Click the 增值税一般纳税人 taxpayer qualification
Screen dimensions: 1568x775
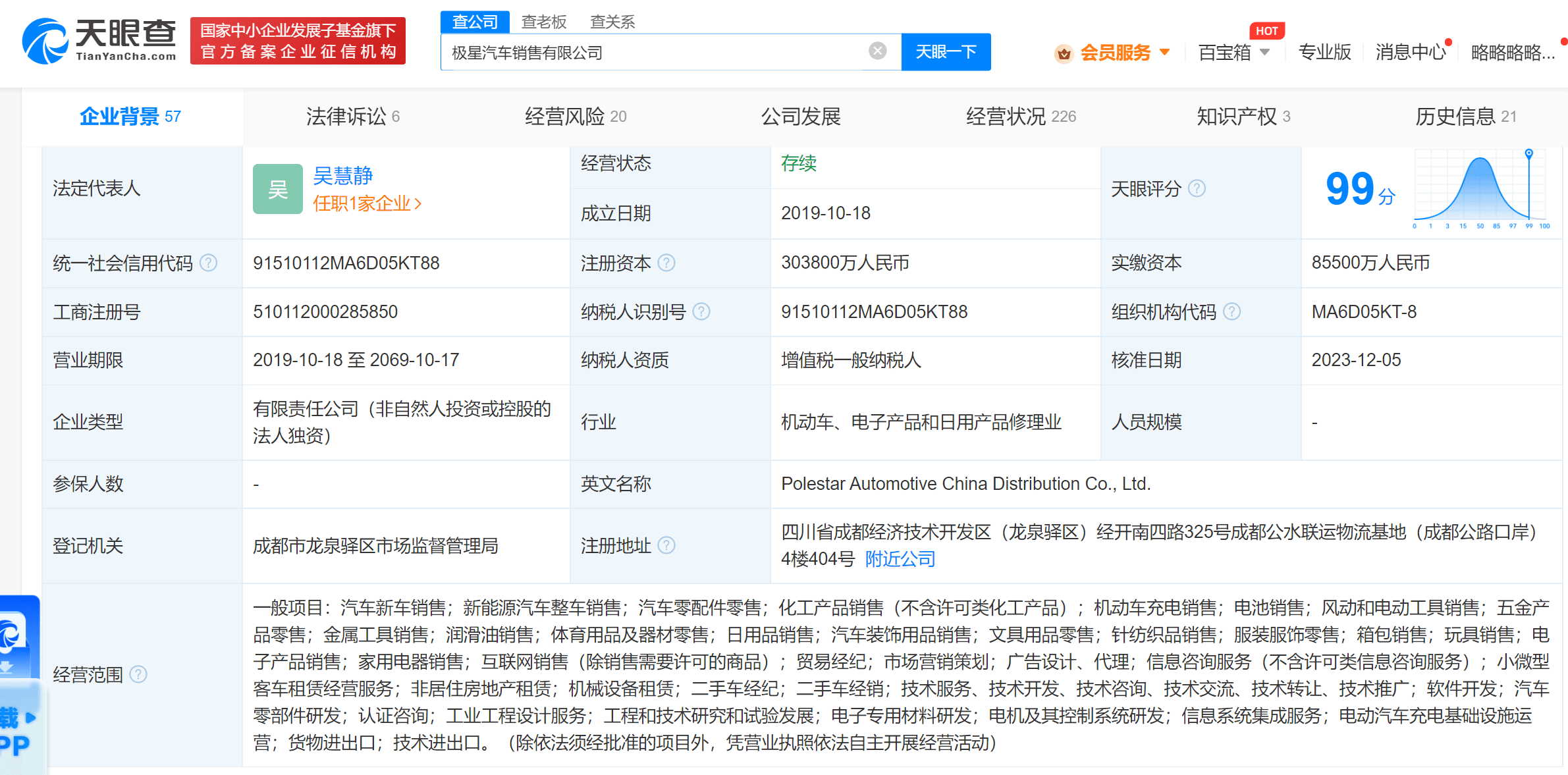851,360
